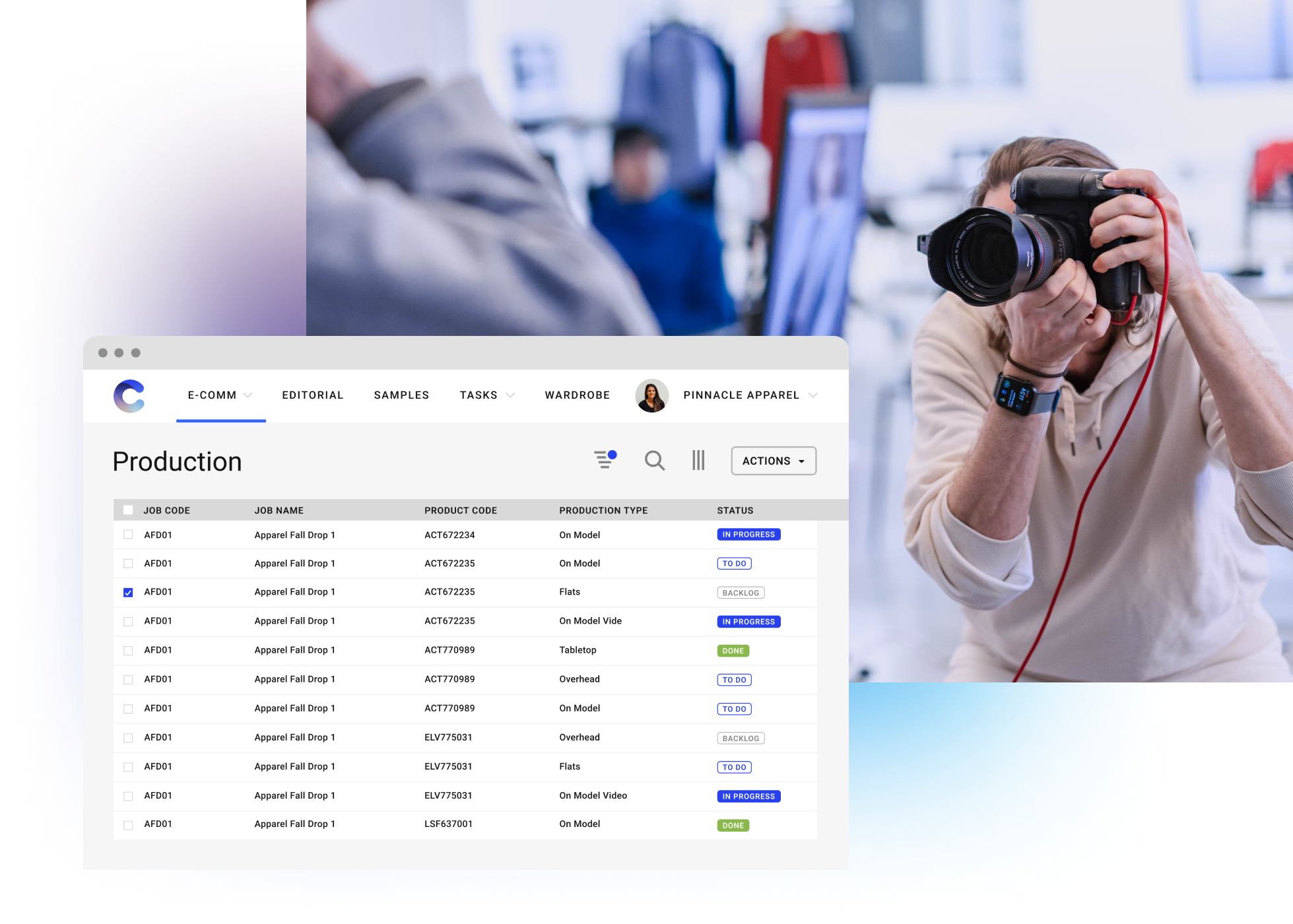Click 'On Model Video' production type cell
1293x924 pixels.
(x=593, y=795)
